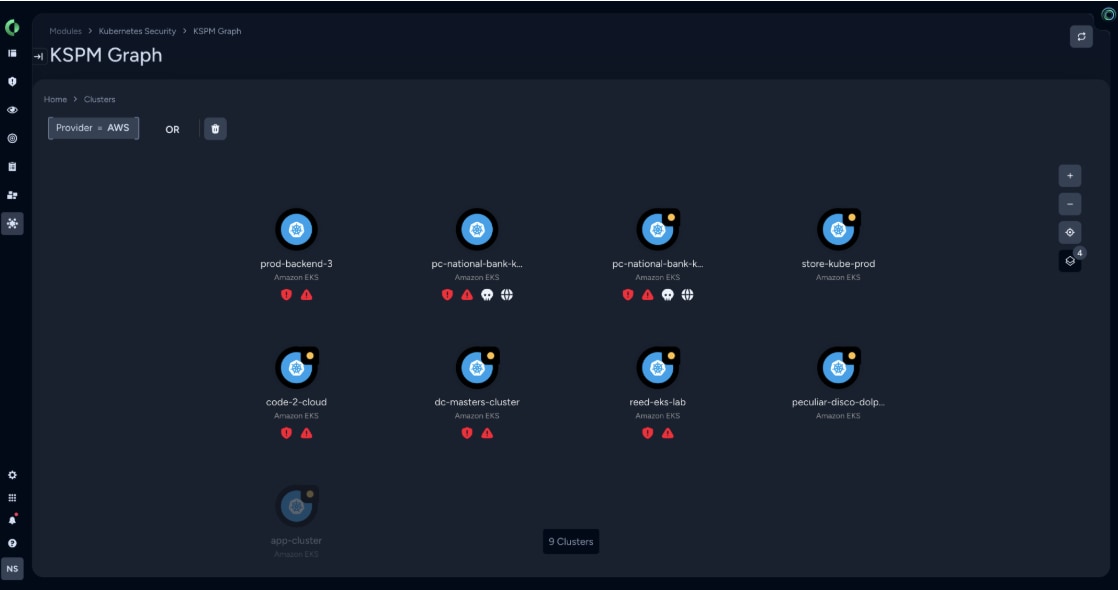Open the eye visibility module in the sidebar

[12, 110]
